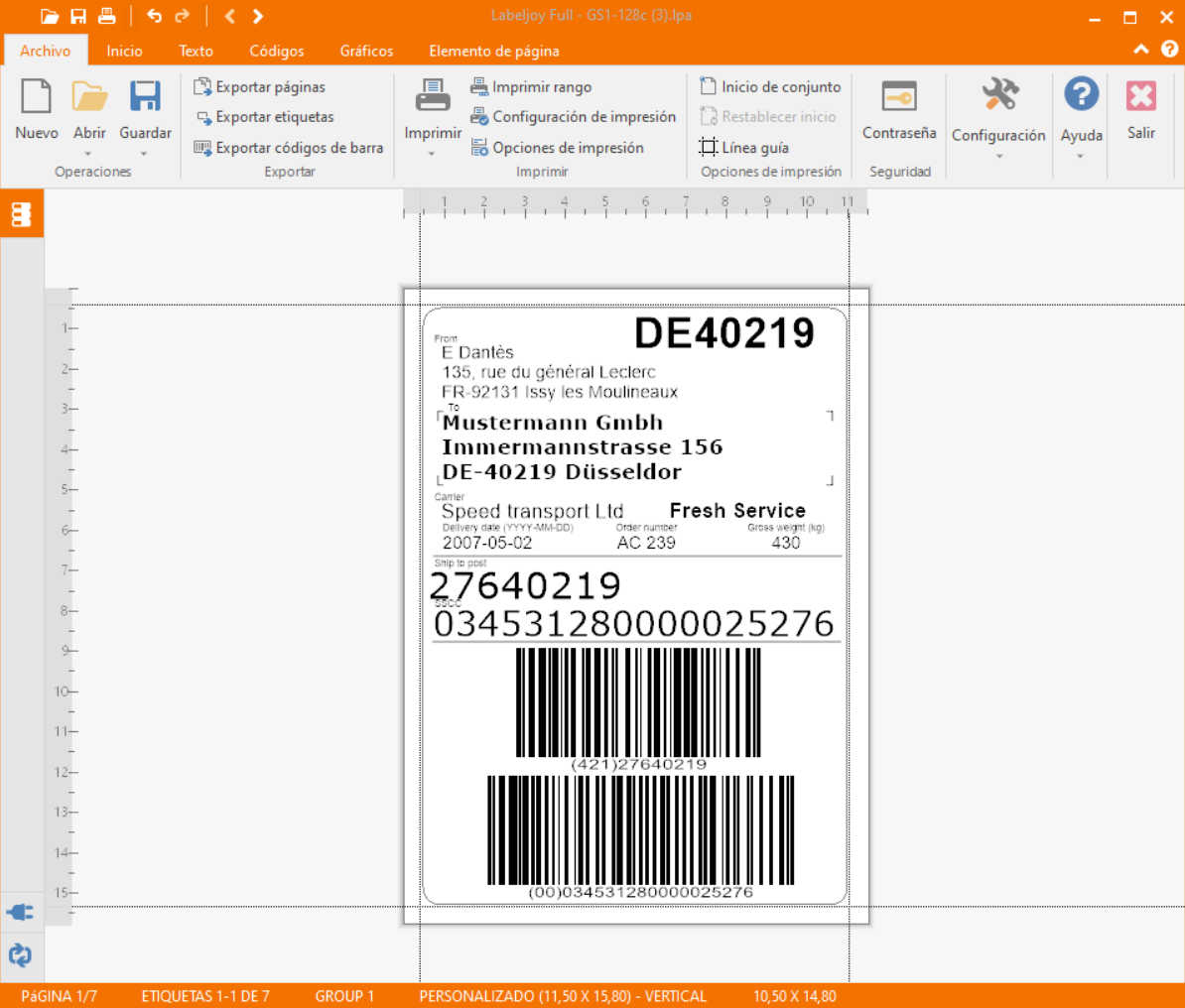The width and height of the screenshot is (1185, 1008).
Task: Click Exportar páginas
Action: (x=260, y=87)
